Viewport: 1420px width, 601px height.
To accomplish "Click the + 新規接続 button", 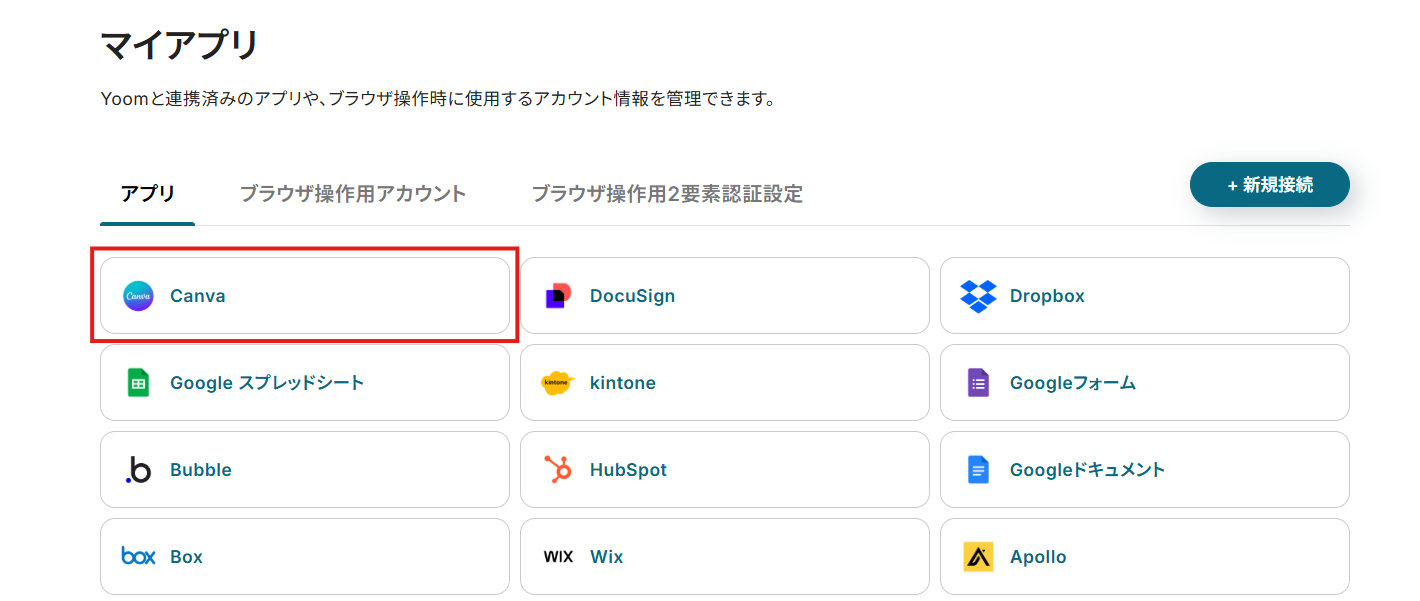I will pos(1270,185).
